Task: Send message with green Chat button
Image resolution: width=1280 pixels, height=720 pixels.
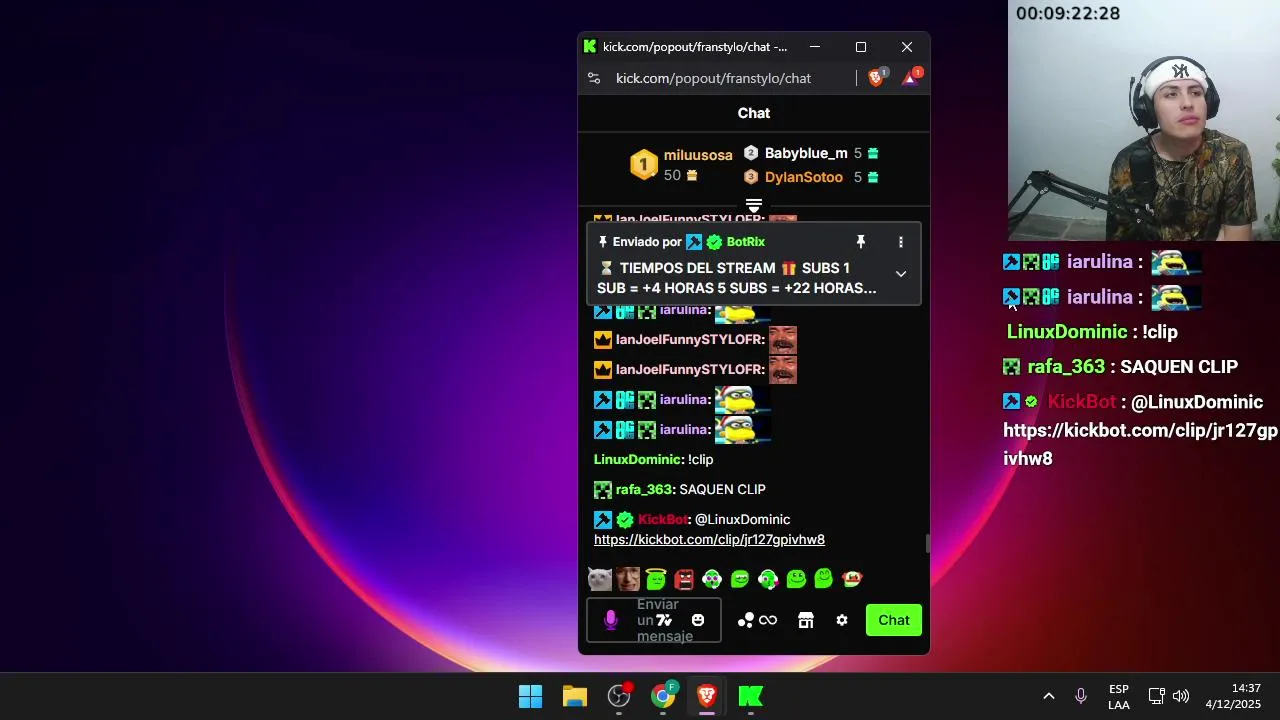Action: (x=894, y=620)
